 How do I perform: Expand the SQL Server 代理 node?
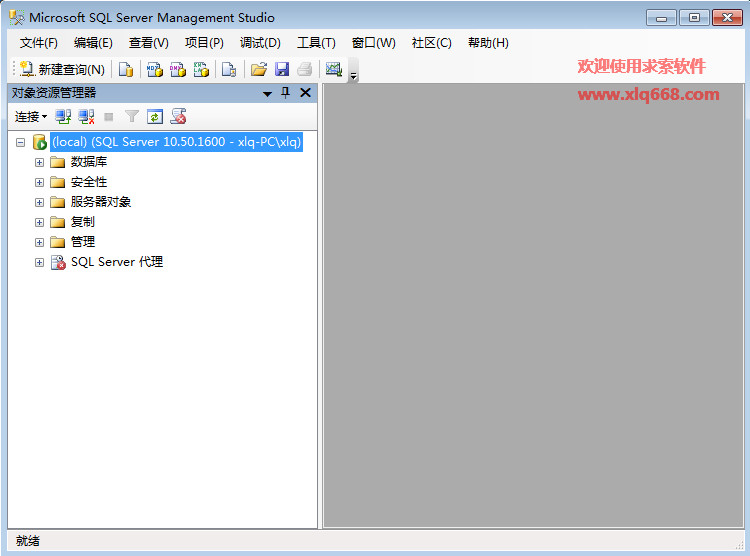tap(39, 263)
